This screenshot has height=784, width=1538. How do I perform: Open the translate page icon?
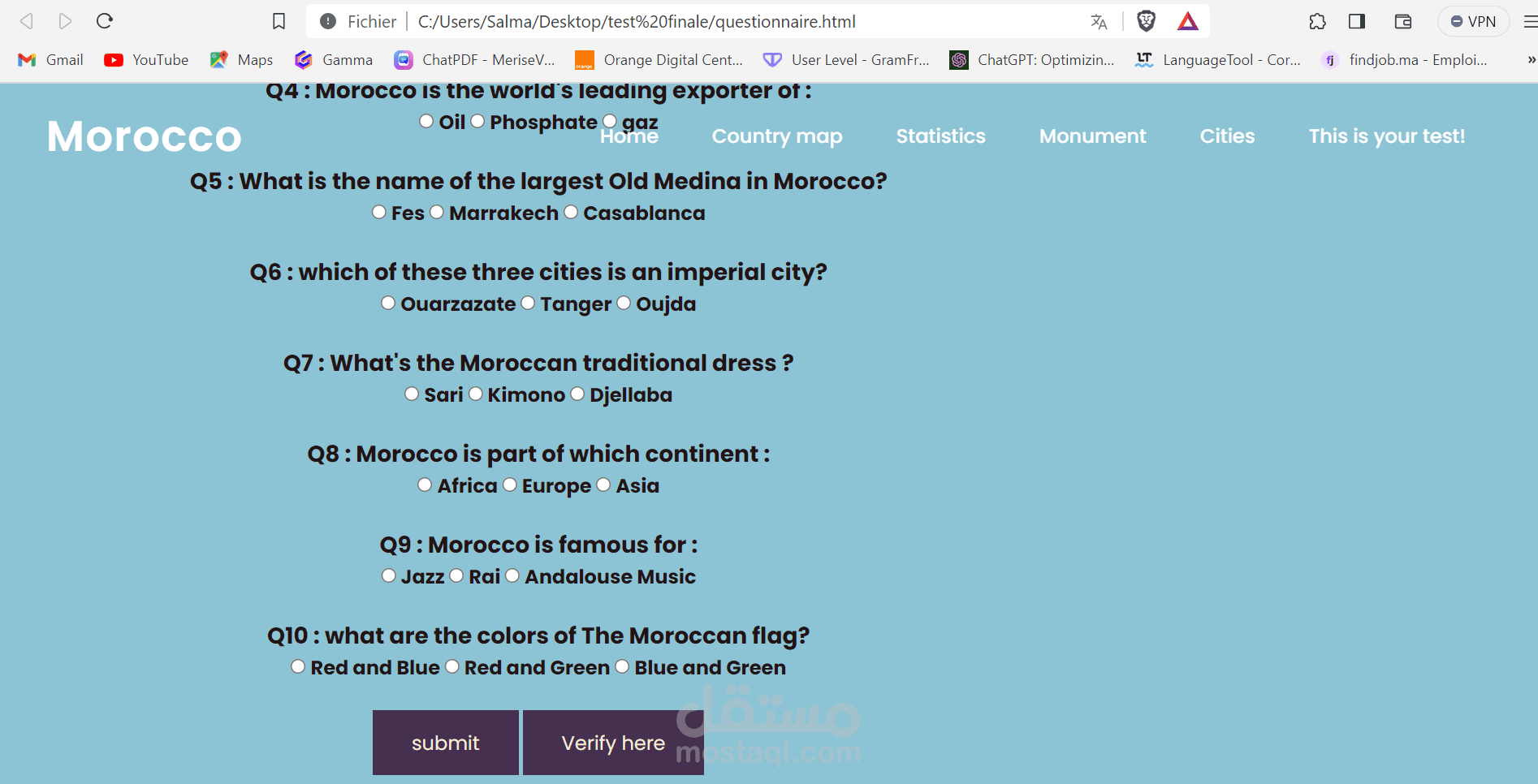click(1099, 22)
